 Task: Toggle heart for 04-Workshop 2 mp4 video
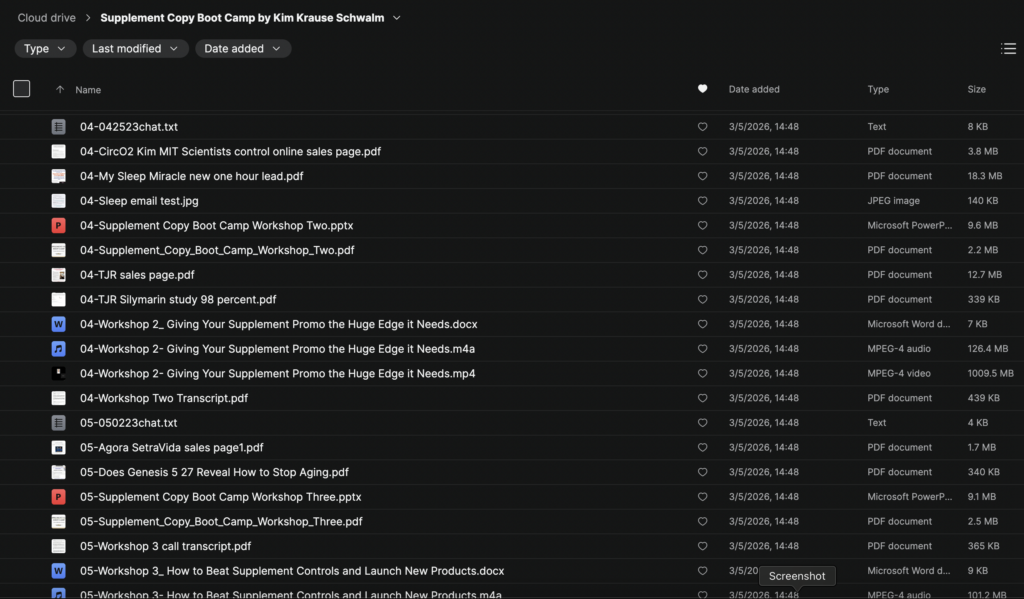(702, 374)
